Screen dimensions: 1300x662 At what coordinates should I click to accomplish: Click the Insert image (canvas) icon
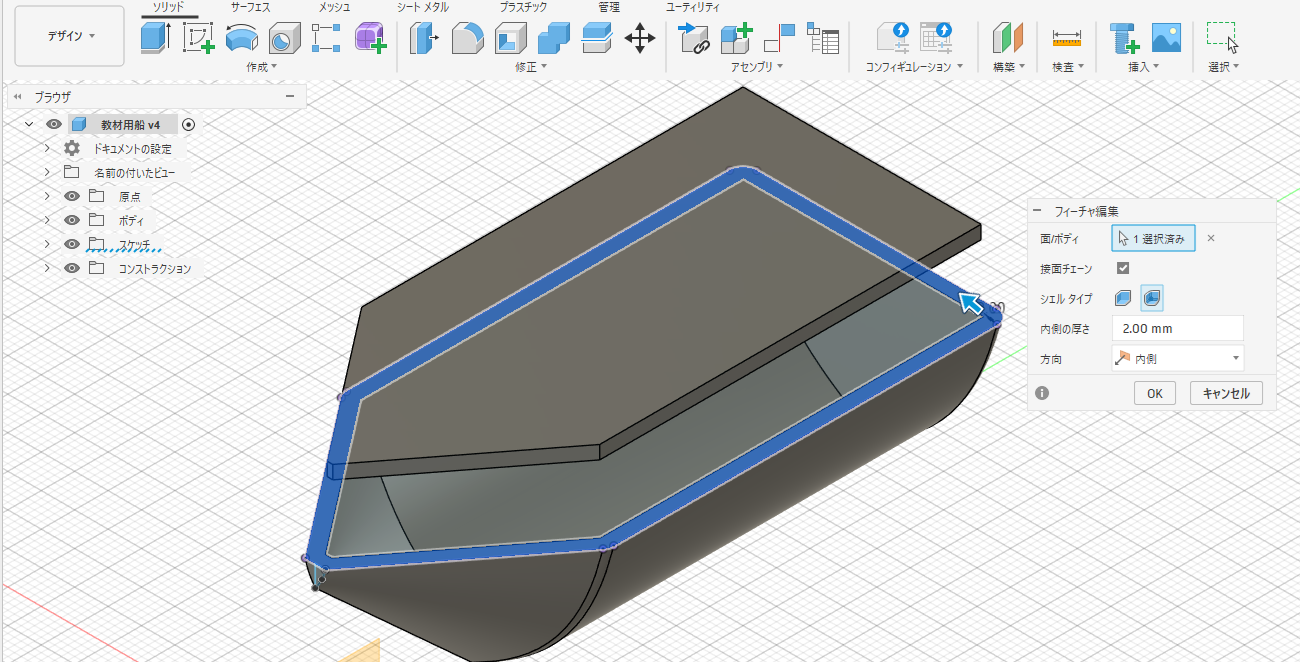click(x=1166, y=38)
